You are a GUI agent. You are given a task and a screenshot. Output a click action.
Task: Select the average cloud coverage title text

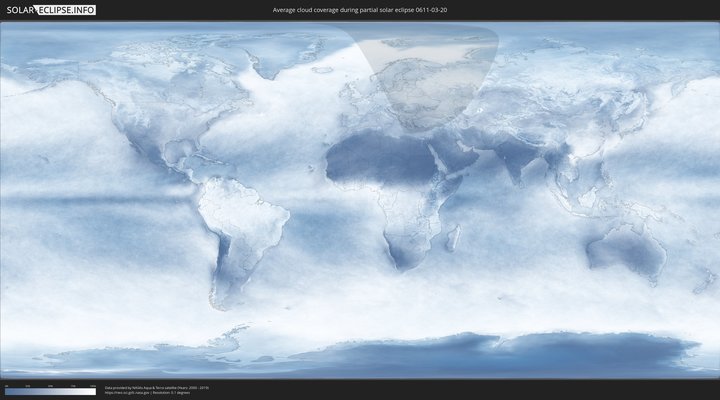(x=359, y=10)
